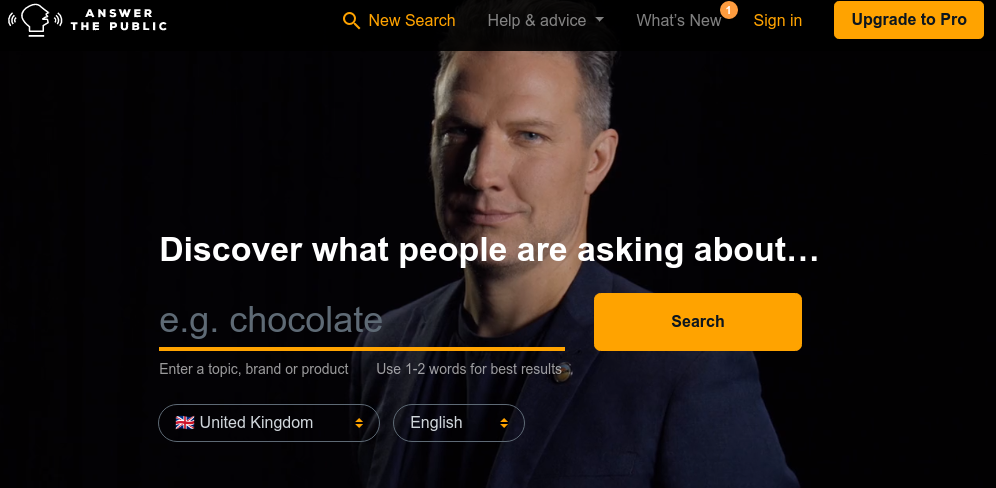996x488 pixels.
Task: Open the United Kingdom country dropdown
Action: point(269,423)
